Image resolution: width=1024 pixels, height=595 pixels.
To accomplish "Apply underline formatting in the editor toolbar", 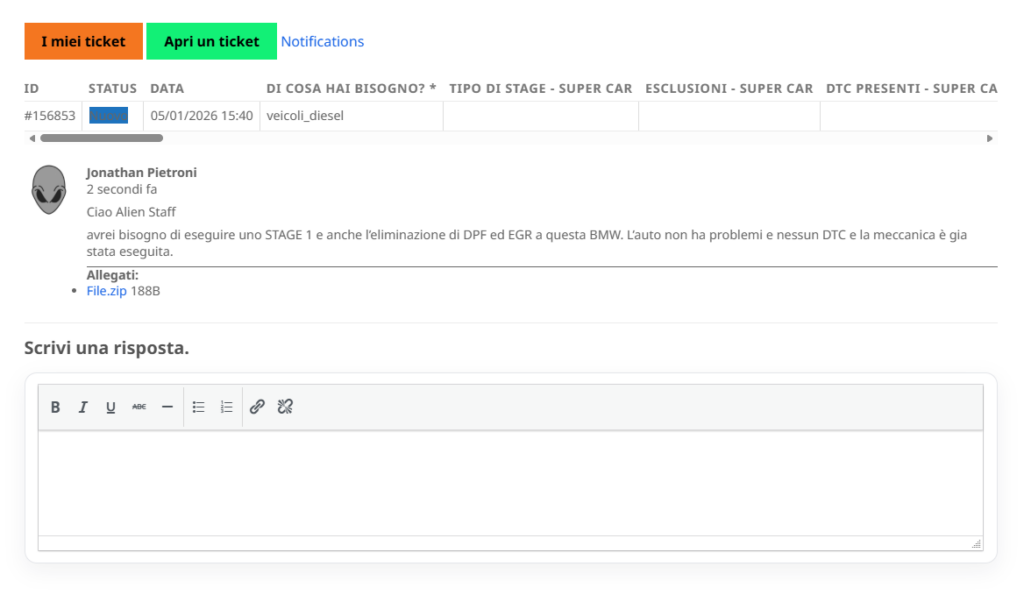I will (x=111, y=407).
